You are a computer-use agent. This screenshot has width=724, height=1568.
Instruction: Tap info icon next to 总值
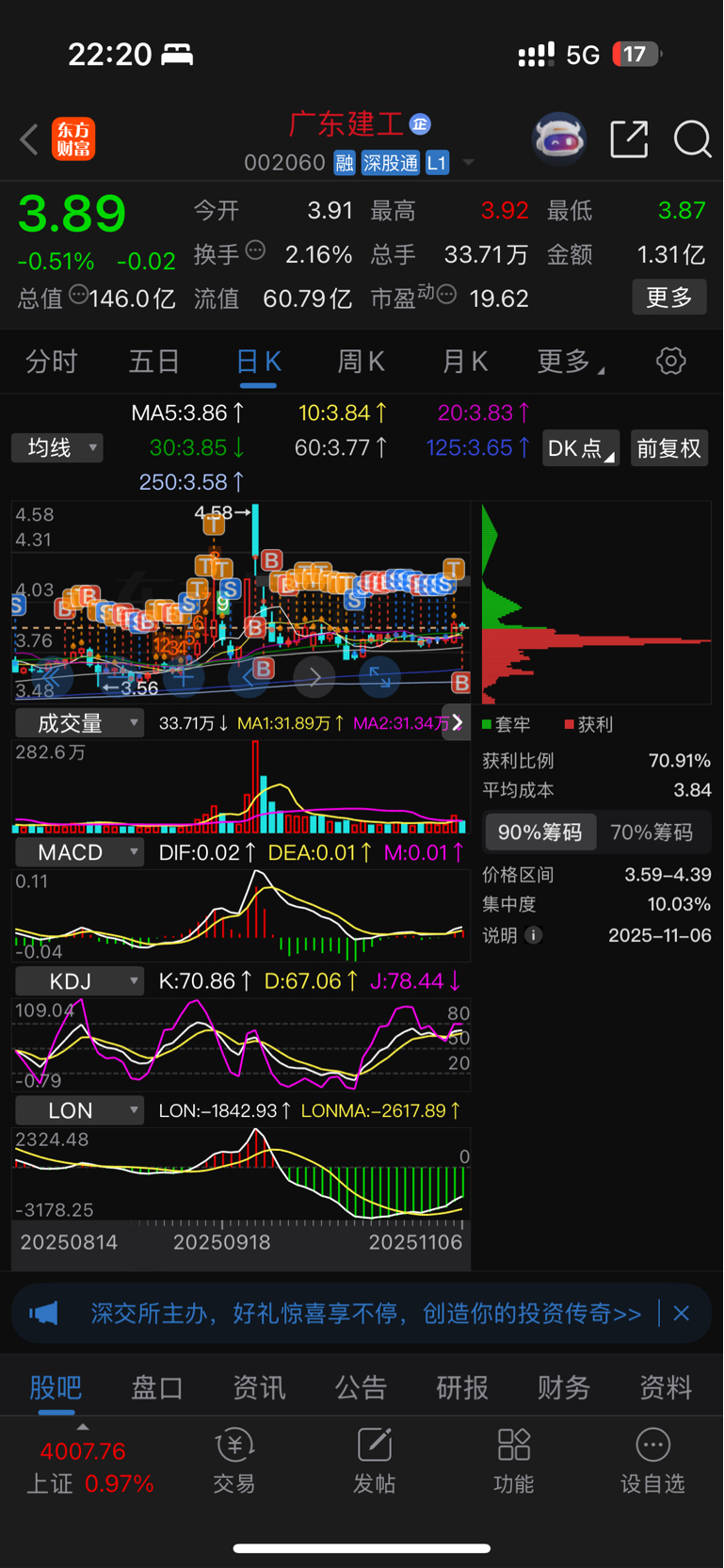(x=79, y=295)
